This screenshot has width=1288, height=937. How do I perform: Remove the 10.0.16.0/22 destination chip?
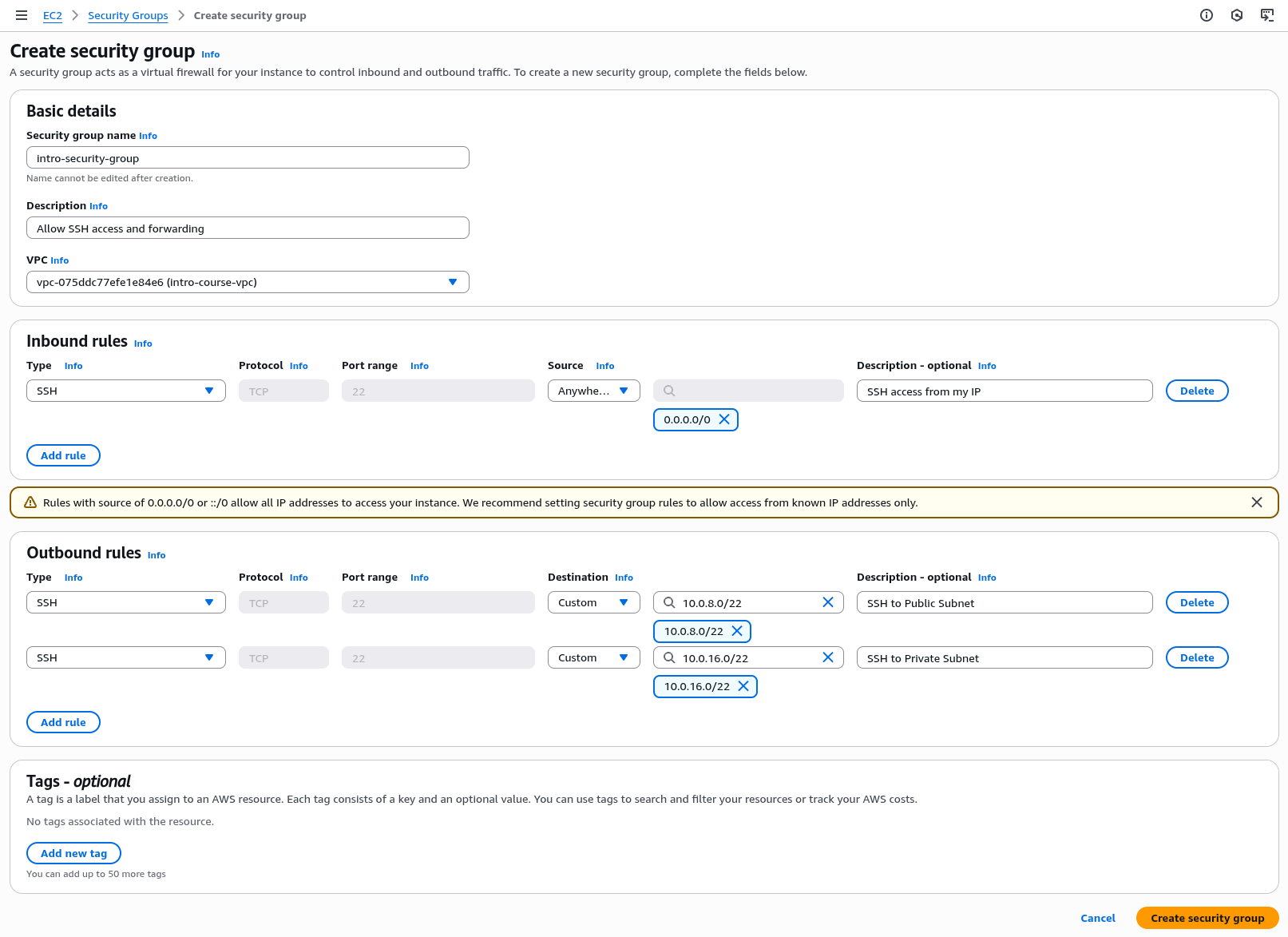pos(743,686)
